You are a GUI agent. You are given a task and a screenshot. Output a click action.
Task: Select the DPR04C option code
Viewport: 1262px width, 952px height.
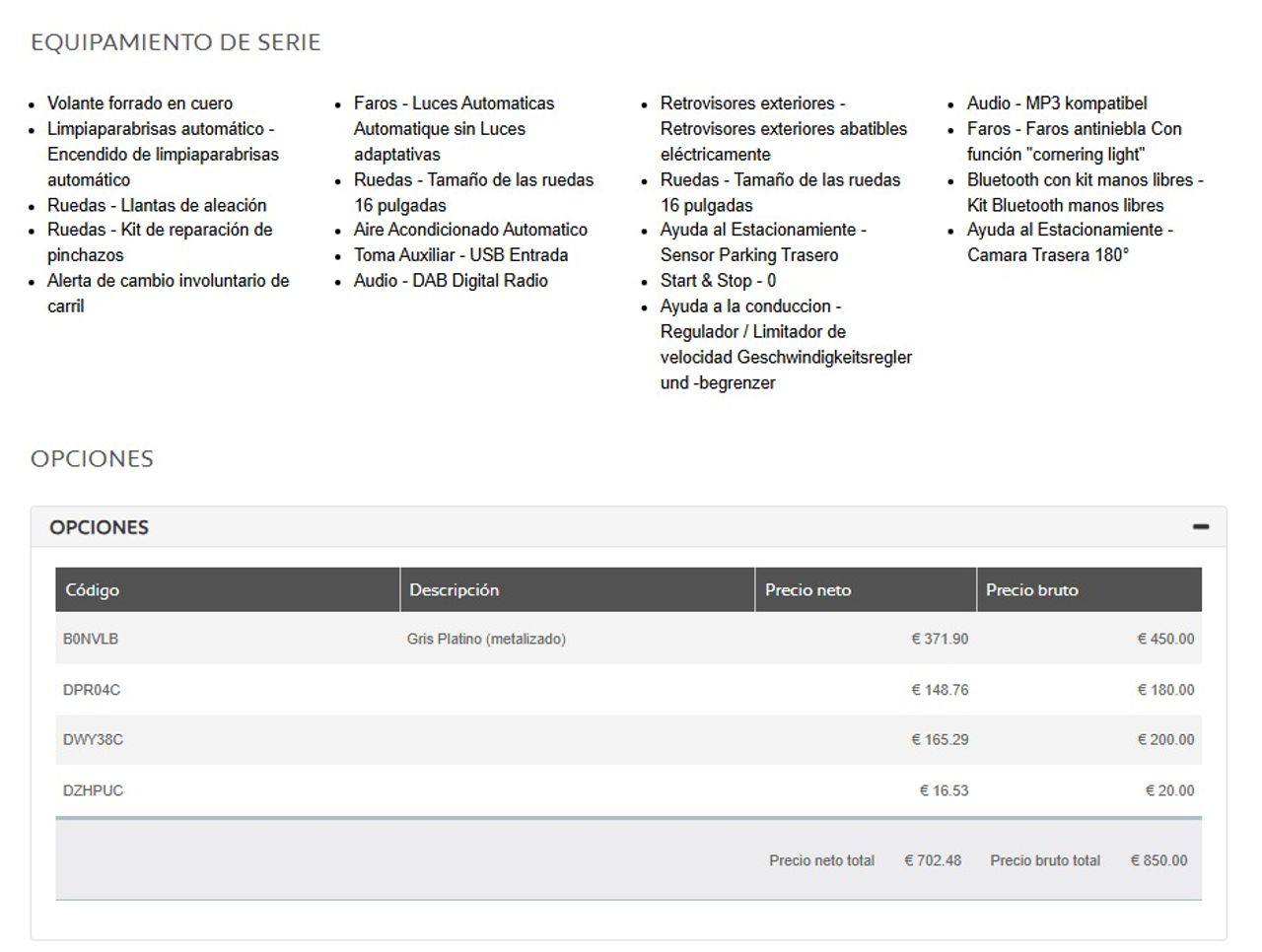point(92,690)
